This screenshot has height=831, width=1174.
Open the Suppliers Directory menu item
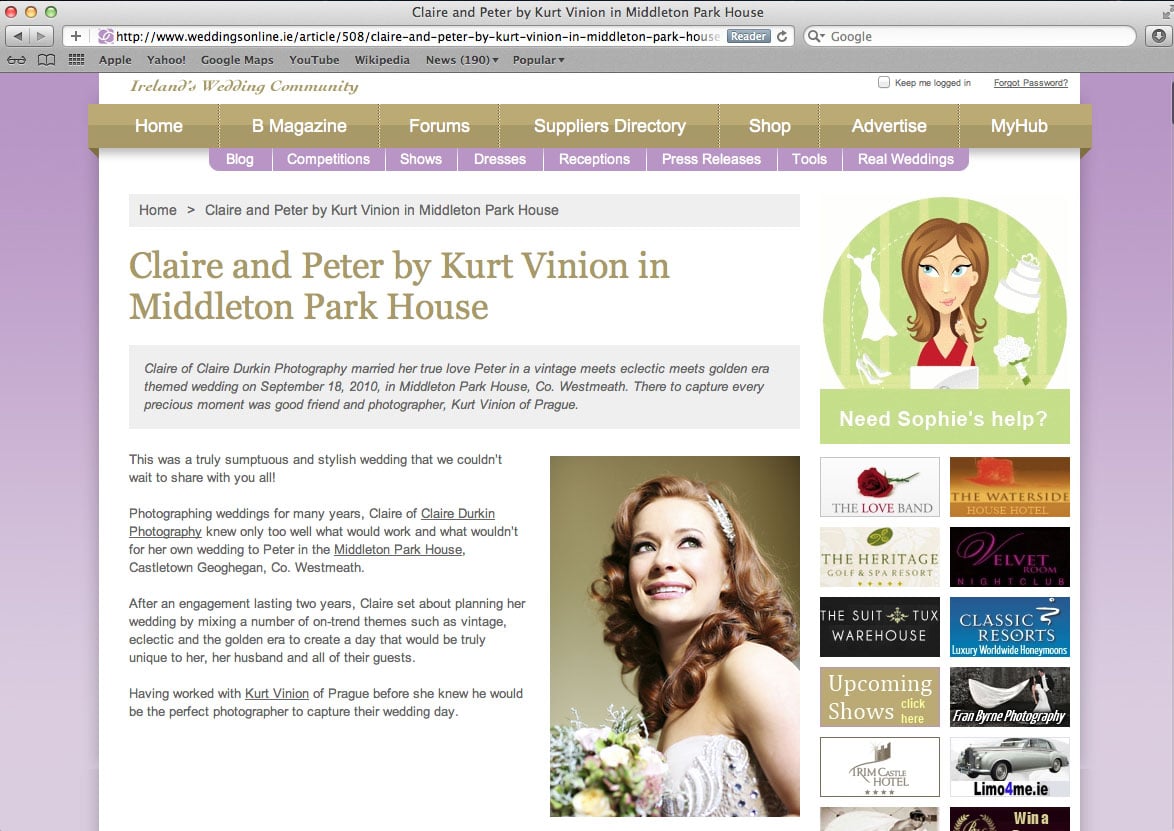(x=609, y=126)
